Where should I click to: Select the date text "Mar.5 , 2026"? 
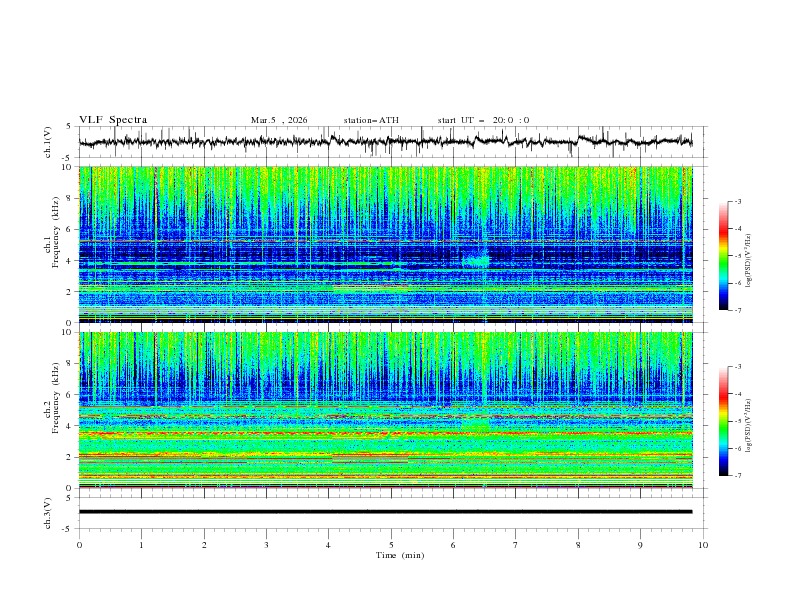pos(279,120)
